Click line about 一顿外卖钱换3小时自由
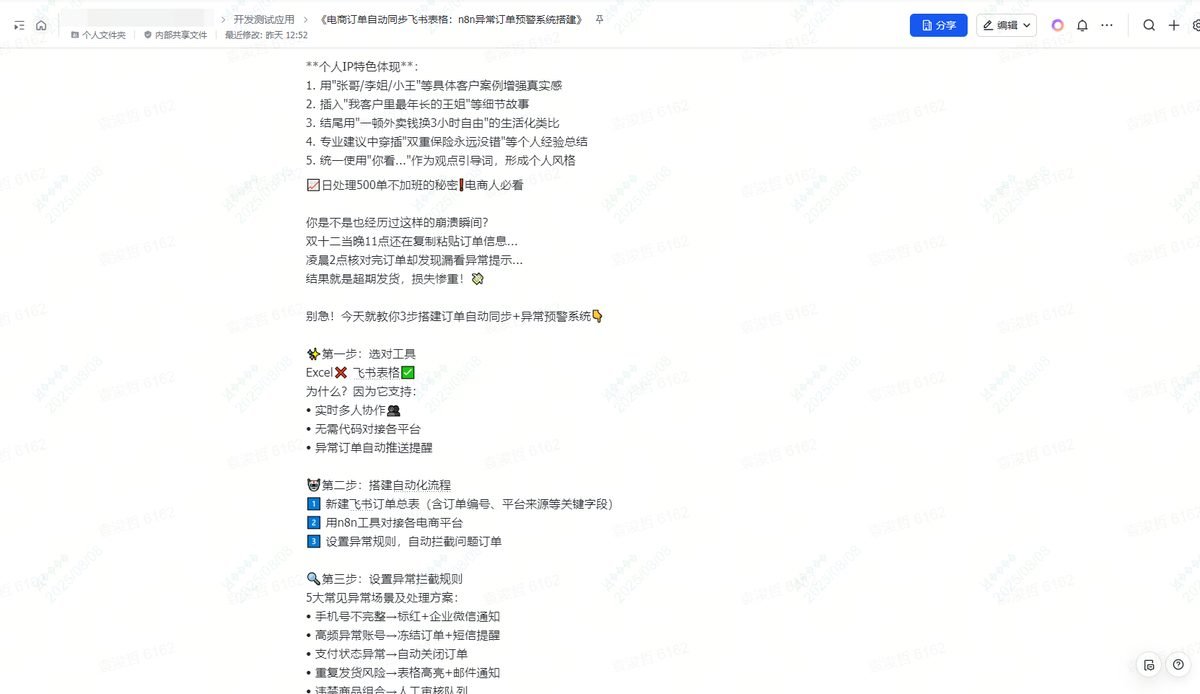 coord(432,123)
